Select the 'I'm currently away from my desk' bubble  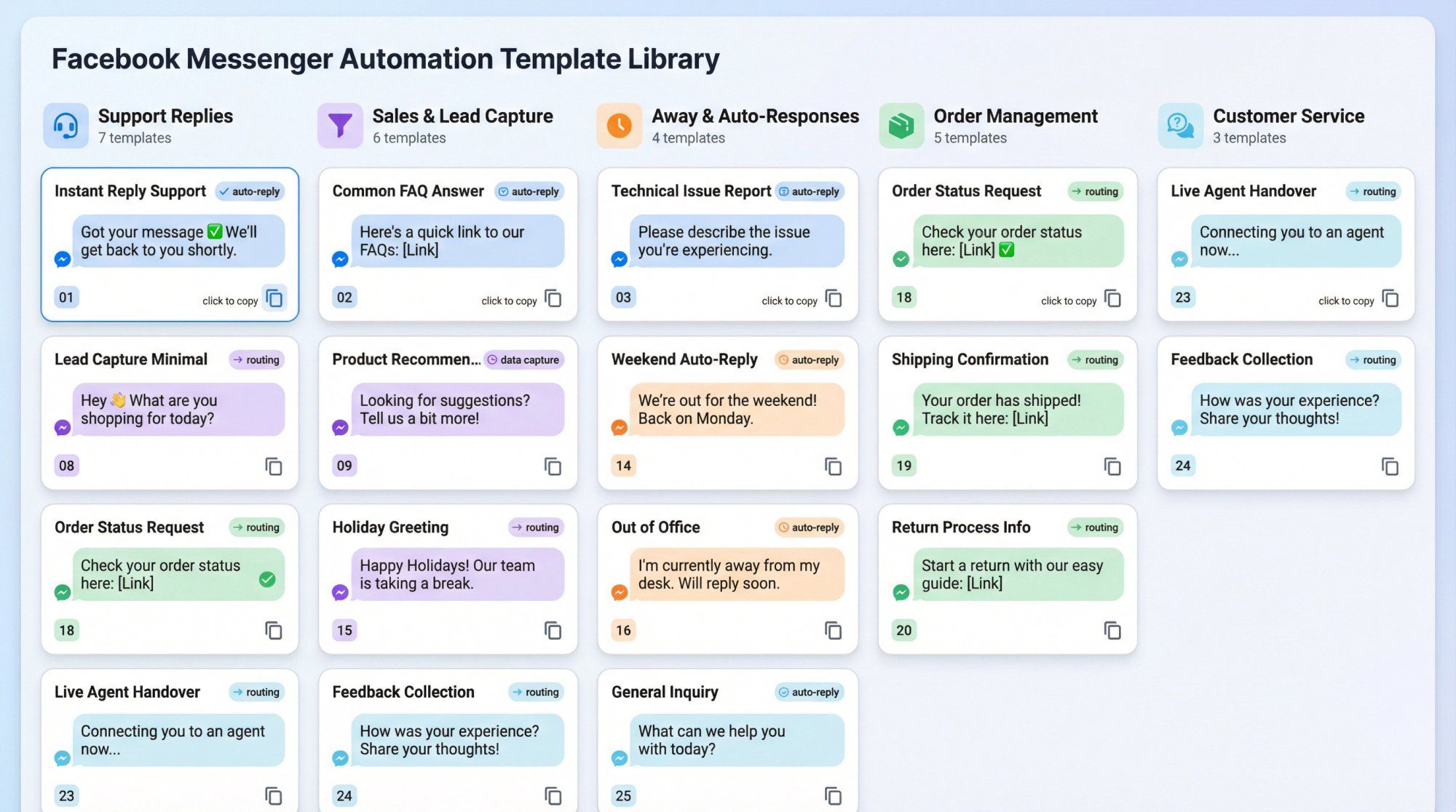[x=737, y=574]
